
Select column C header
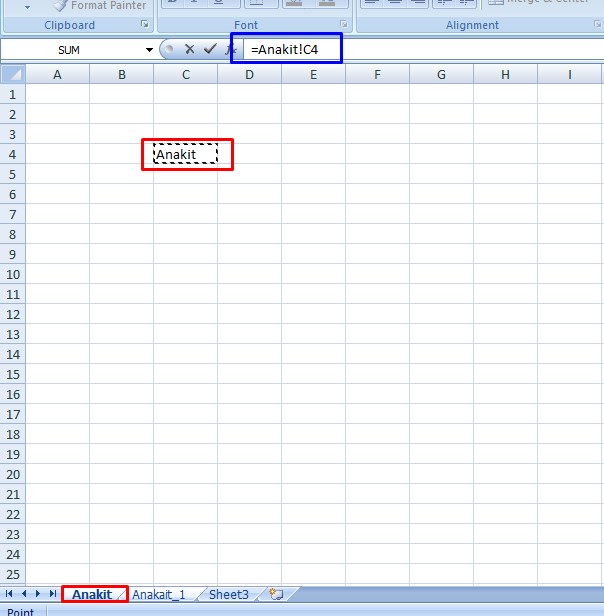point(185,75)
